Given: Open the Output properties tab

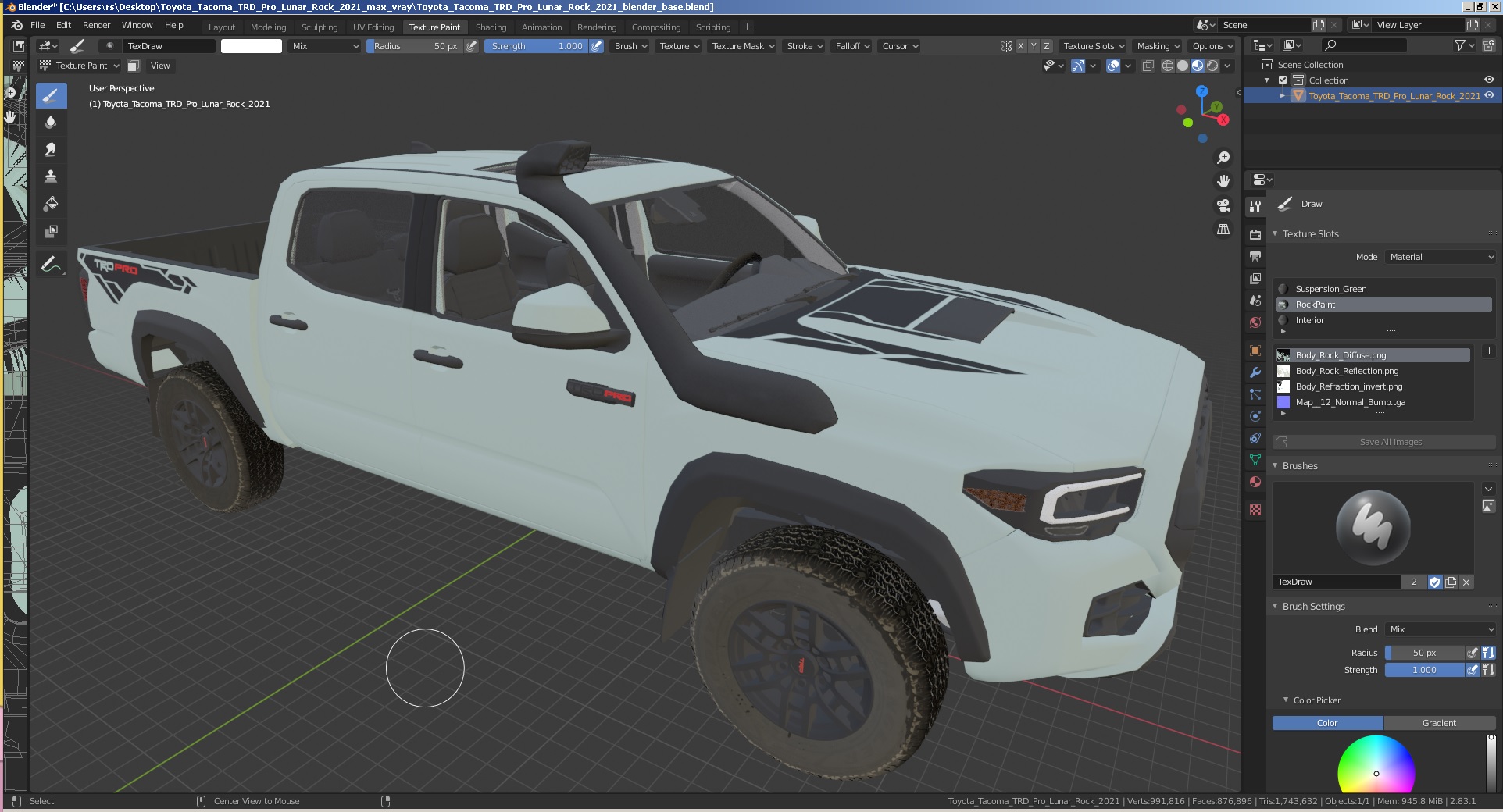Looking at the screenshot, I should click(1255, 257).
